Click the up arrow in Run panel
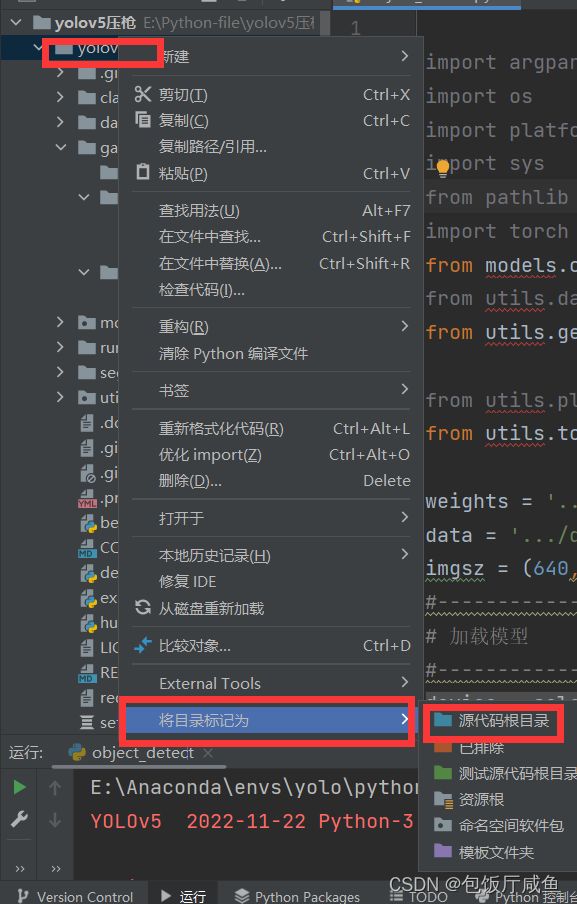 pos(55,787)
